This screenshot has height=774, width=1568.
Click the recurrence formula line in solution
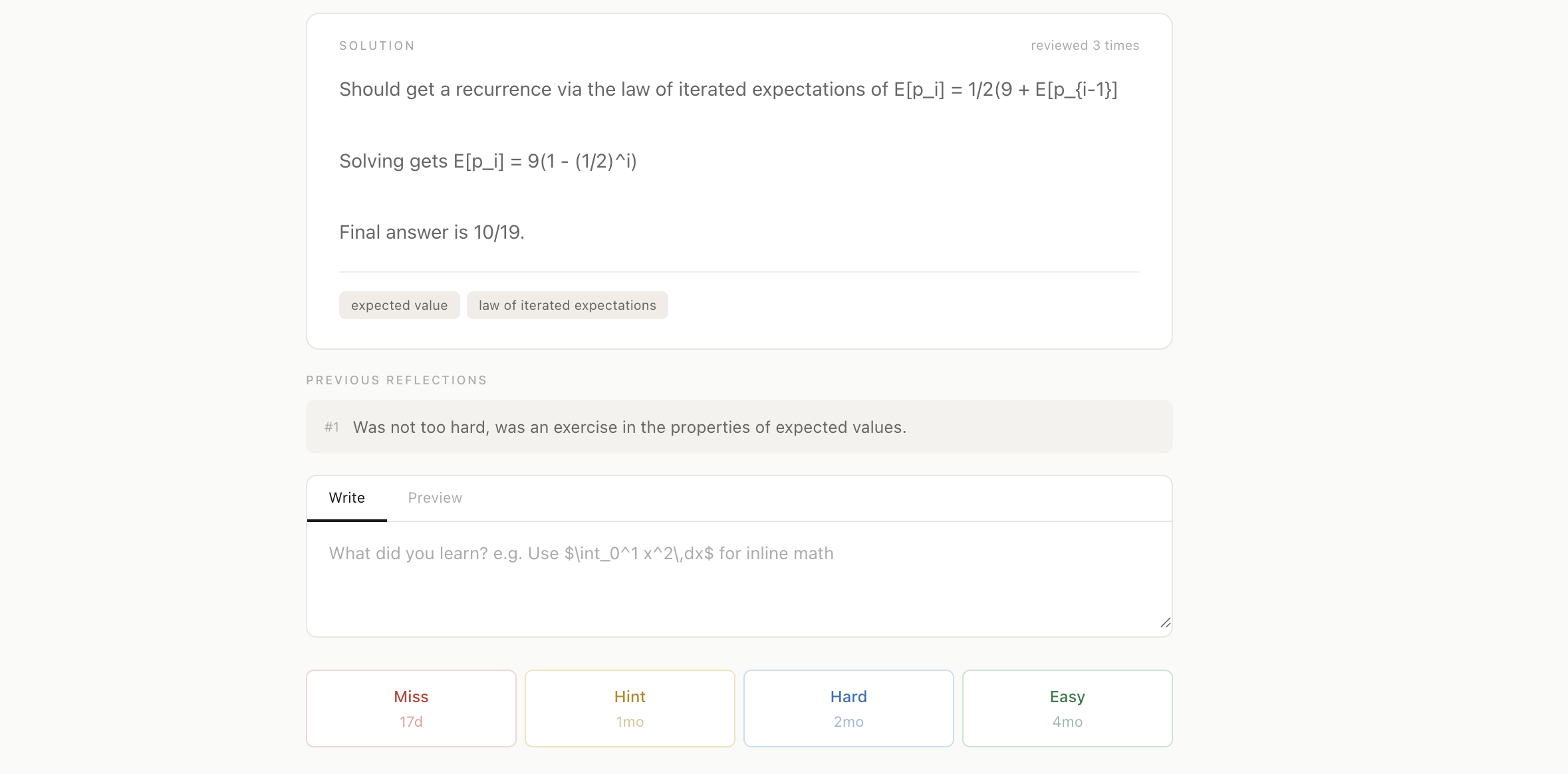727,89
